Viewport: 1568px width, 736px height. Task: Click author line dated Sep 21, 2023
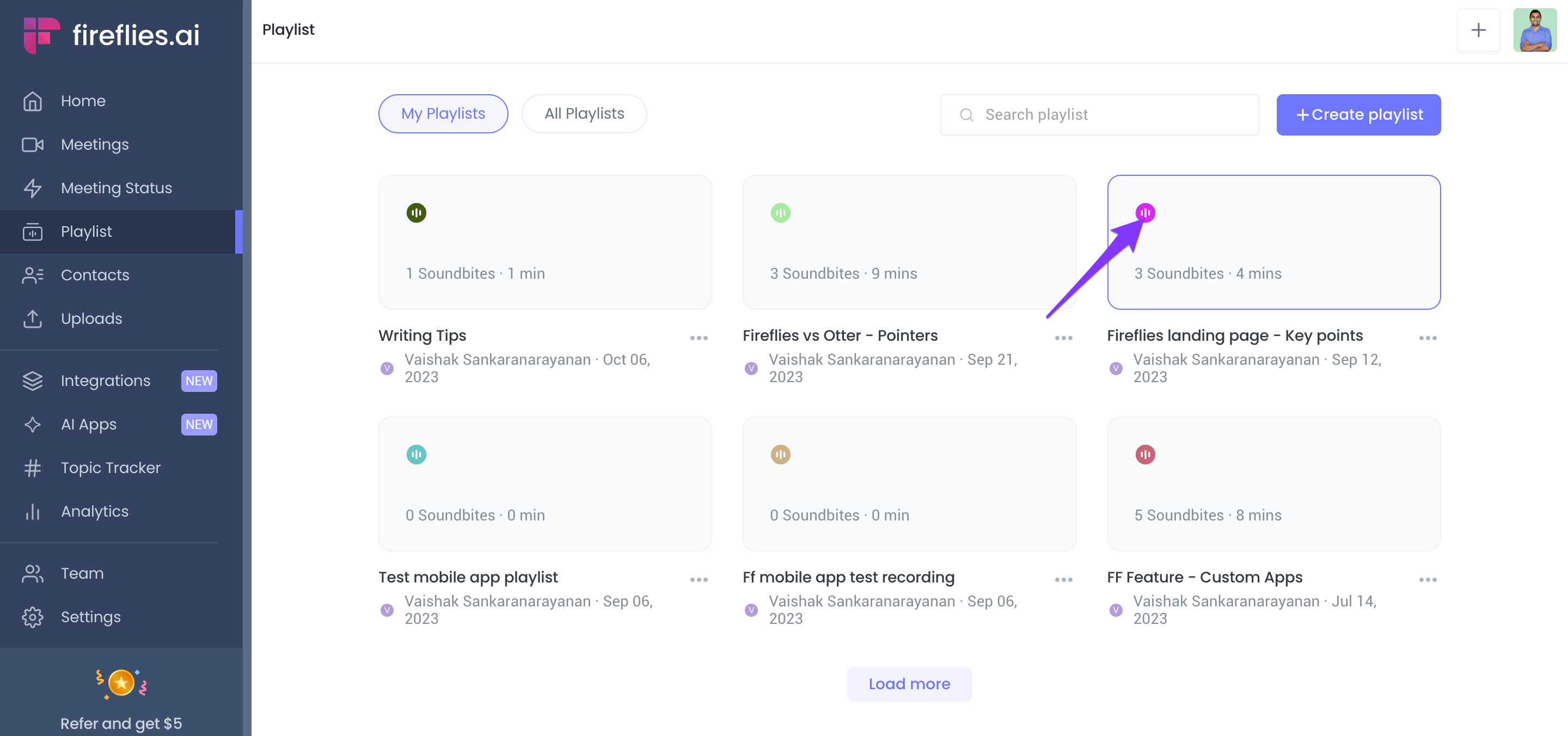pyautogui.click(x=892, y=369)
